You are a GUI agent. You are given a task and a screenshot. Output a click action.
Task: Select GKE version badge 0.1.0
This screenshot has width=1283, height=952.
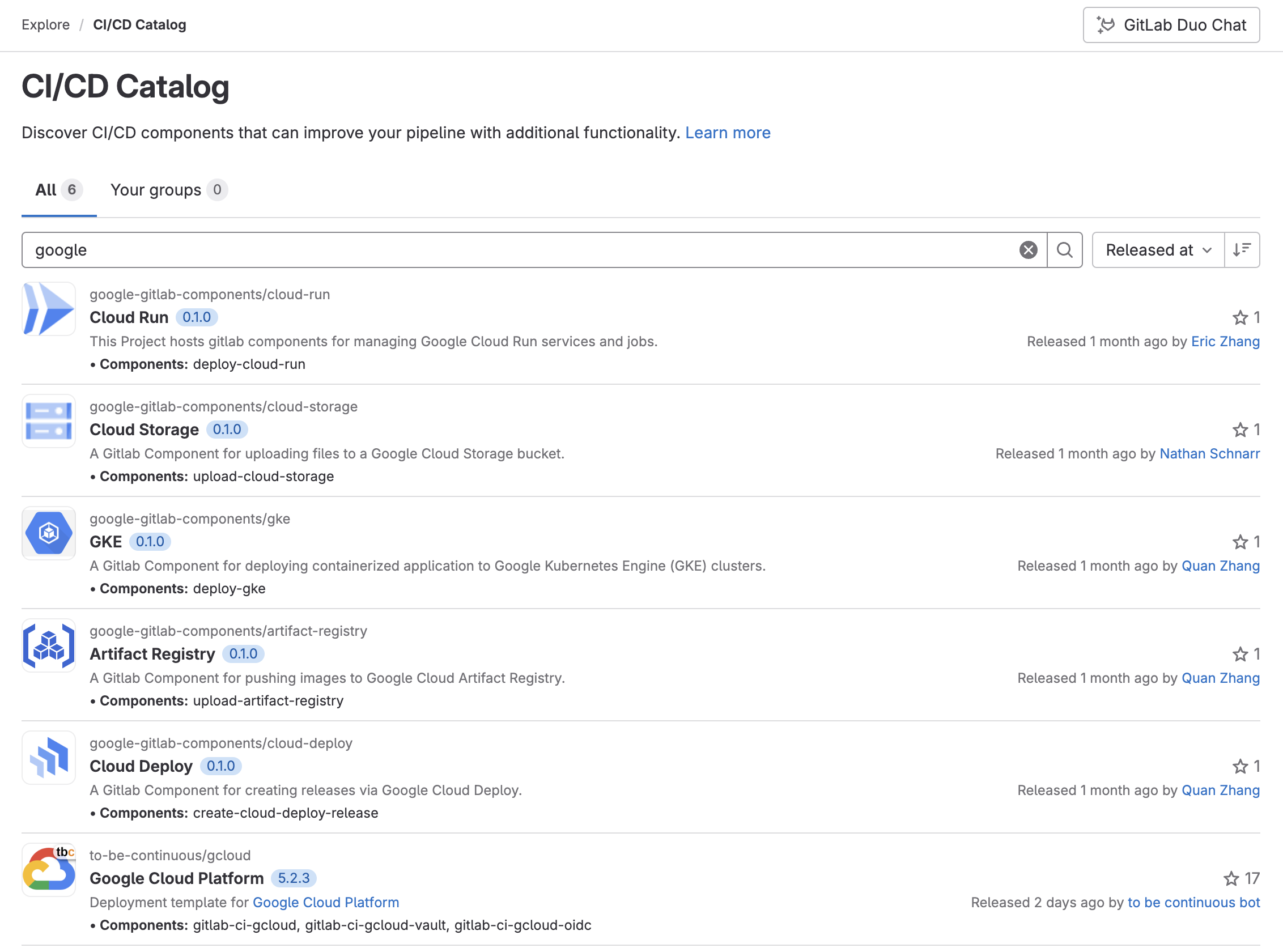[150, 542]
